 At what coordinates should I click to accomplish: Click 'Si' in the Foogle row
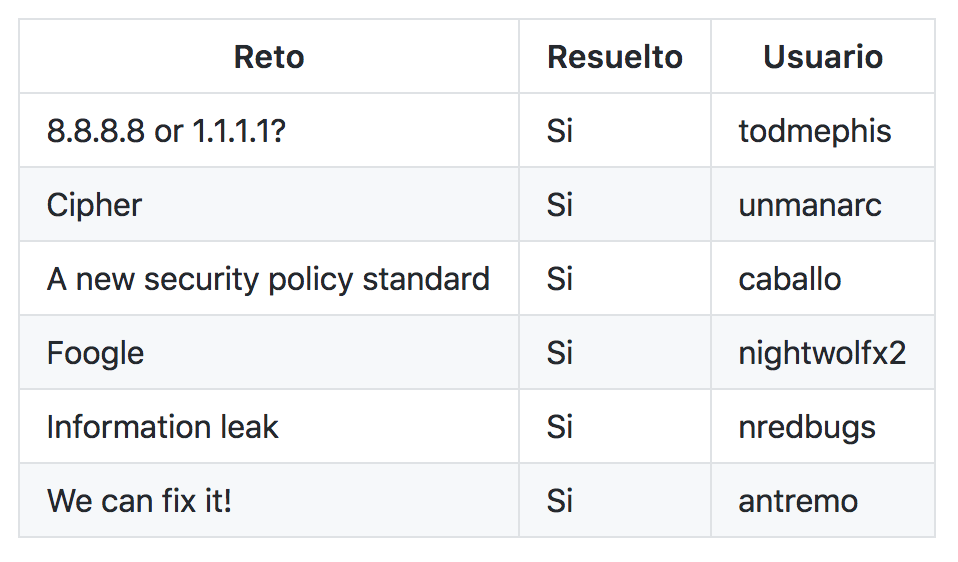[x=559, y=353]
